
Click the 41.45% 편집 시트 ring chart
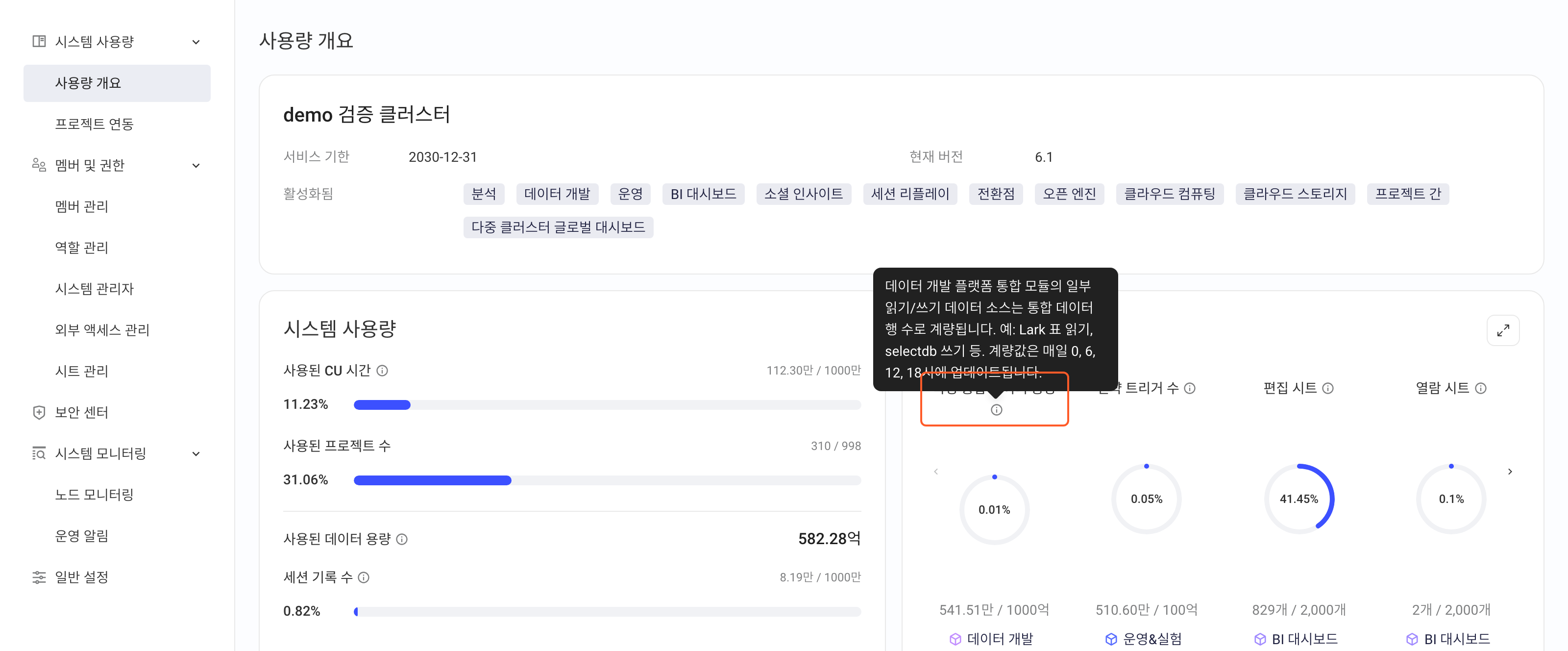[x=1298, y=499]
